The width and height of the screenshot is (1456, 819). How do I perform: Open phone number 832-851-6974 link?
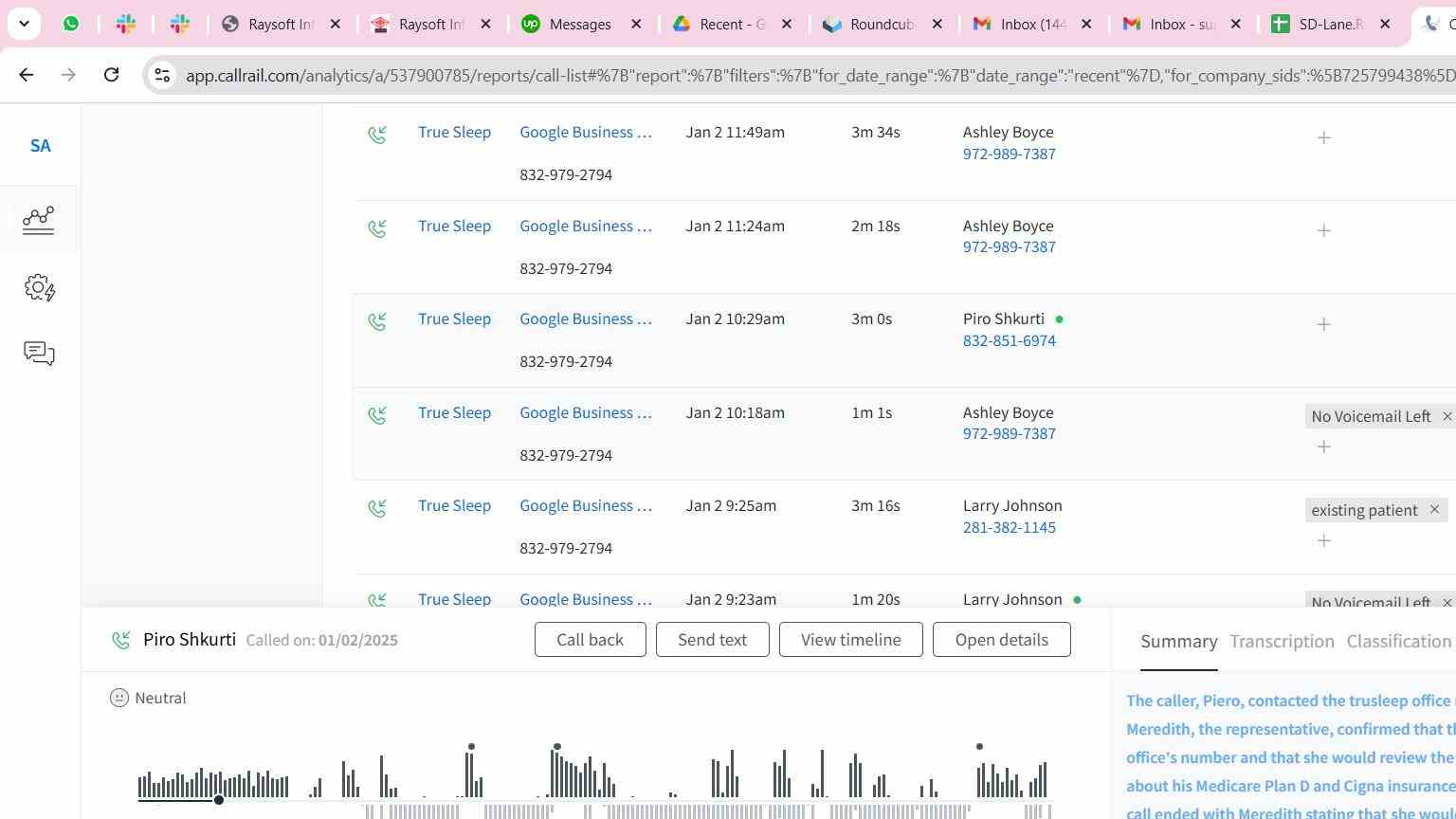click(1009, 341)
